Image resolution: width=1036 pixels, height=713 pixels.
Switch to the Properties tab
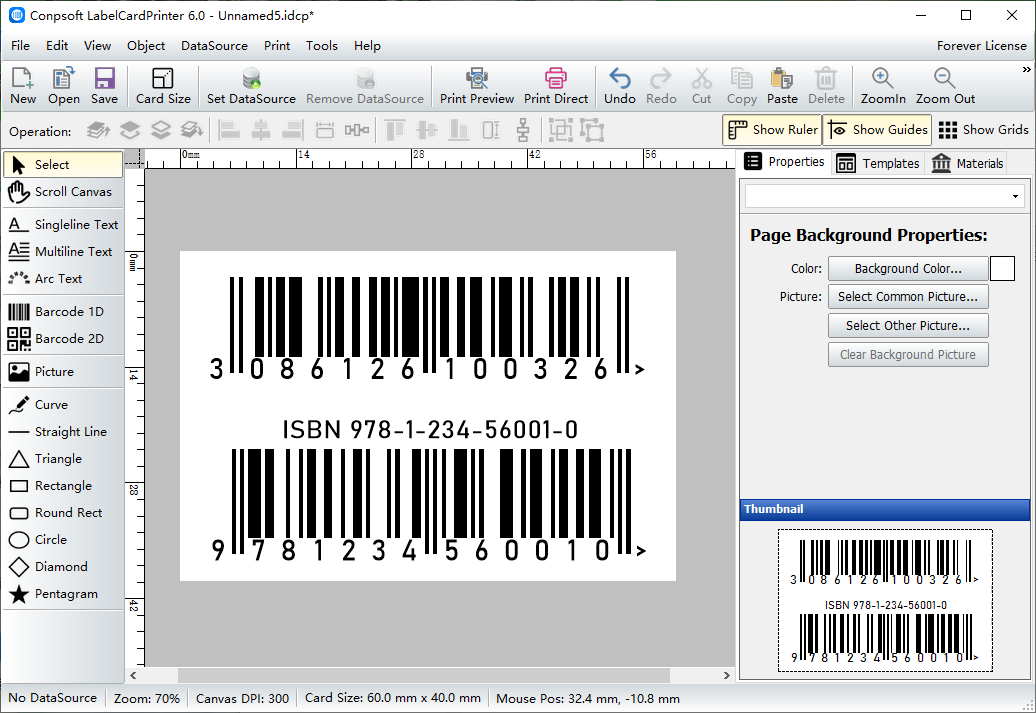tap(784, 162)
